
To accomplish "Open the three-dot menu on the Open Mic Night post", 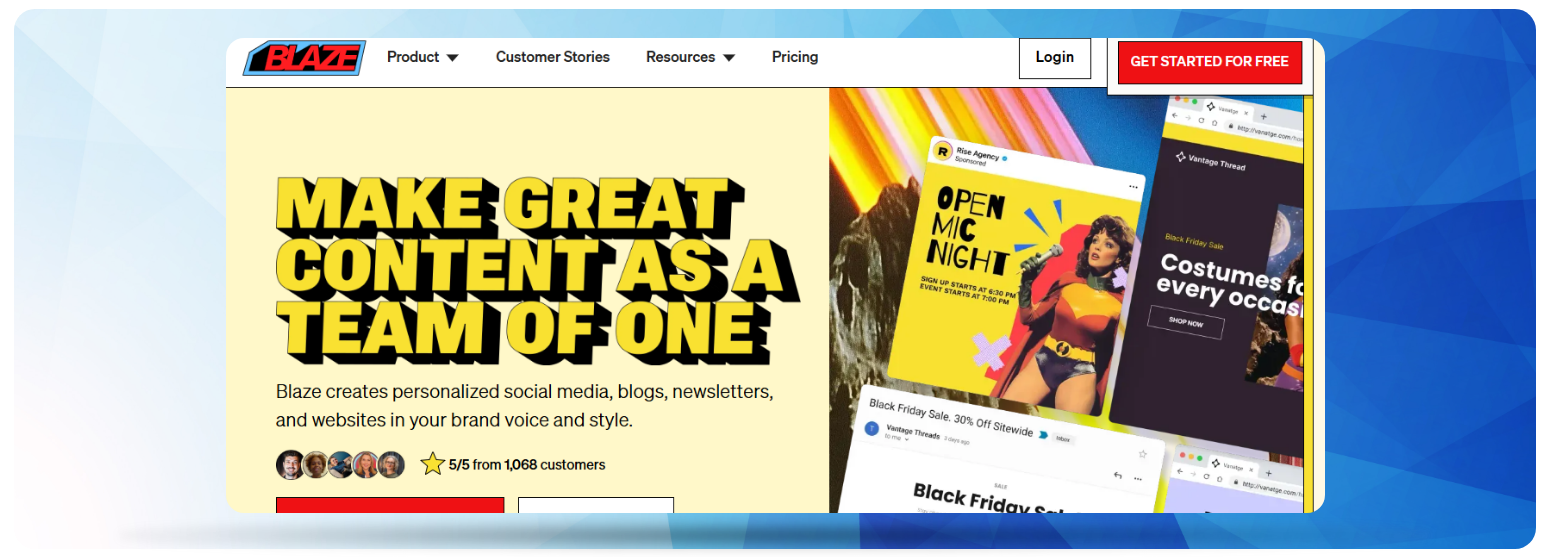I will click(1133, 187).
